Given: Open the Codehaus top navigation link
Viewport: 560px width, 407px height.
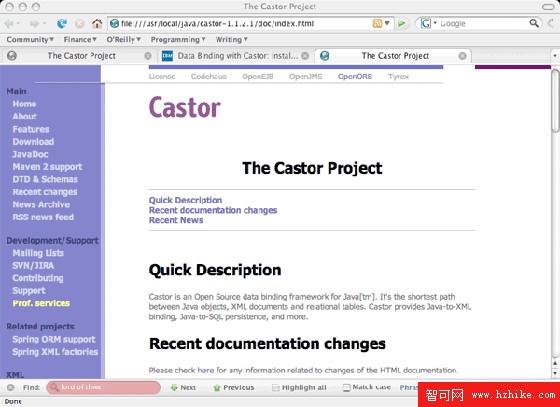Looking at the screenshot, I should [x=209, y=76].
